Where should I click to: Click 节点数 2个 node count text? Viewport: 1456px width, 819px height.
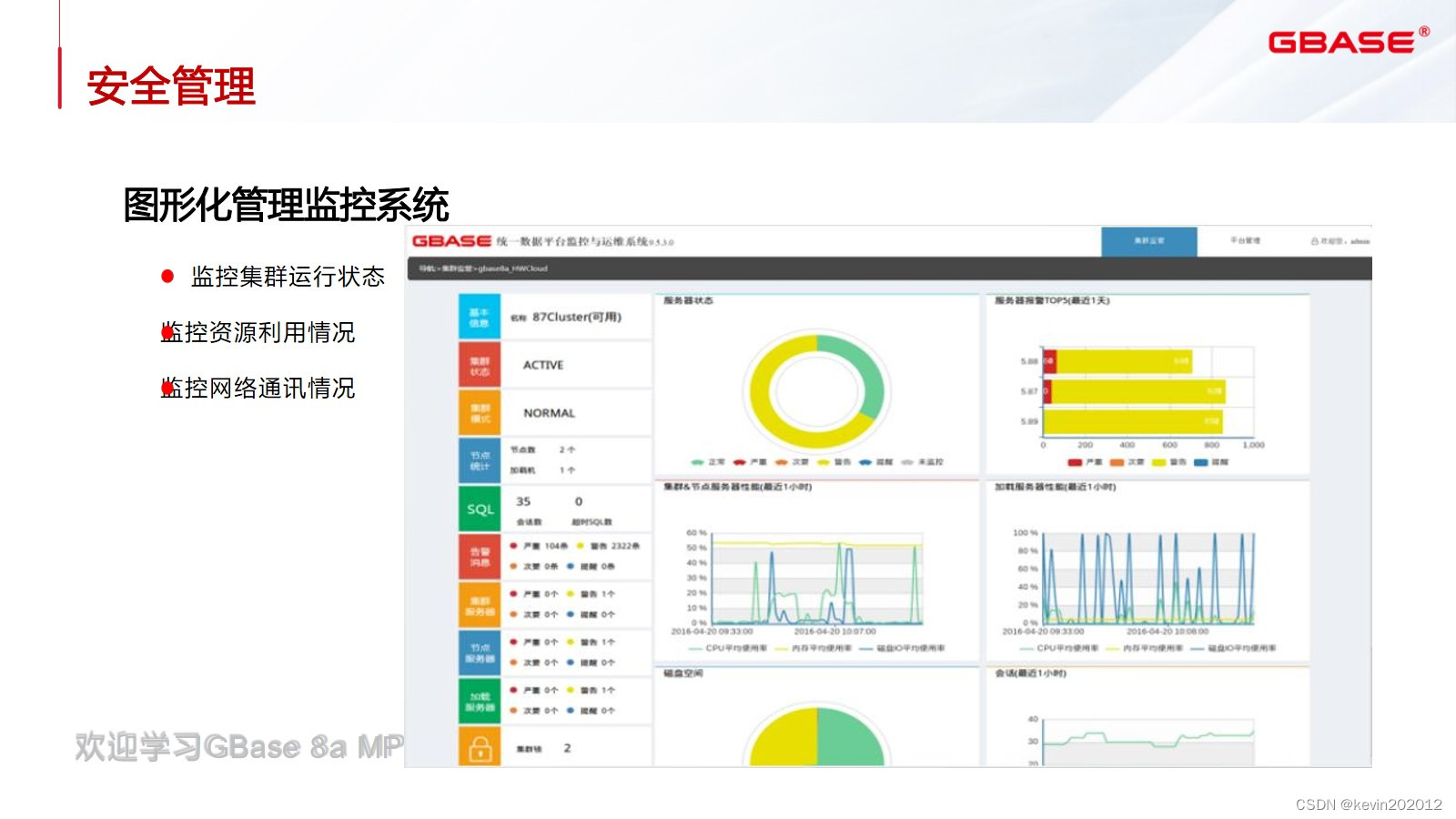click(x=542, y=450)
